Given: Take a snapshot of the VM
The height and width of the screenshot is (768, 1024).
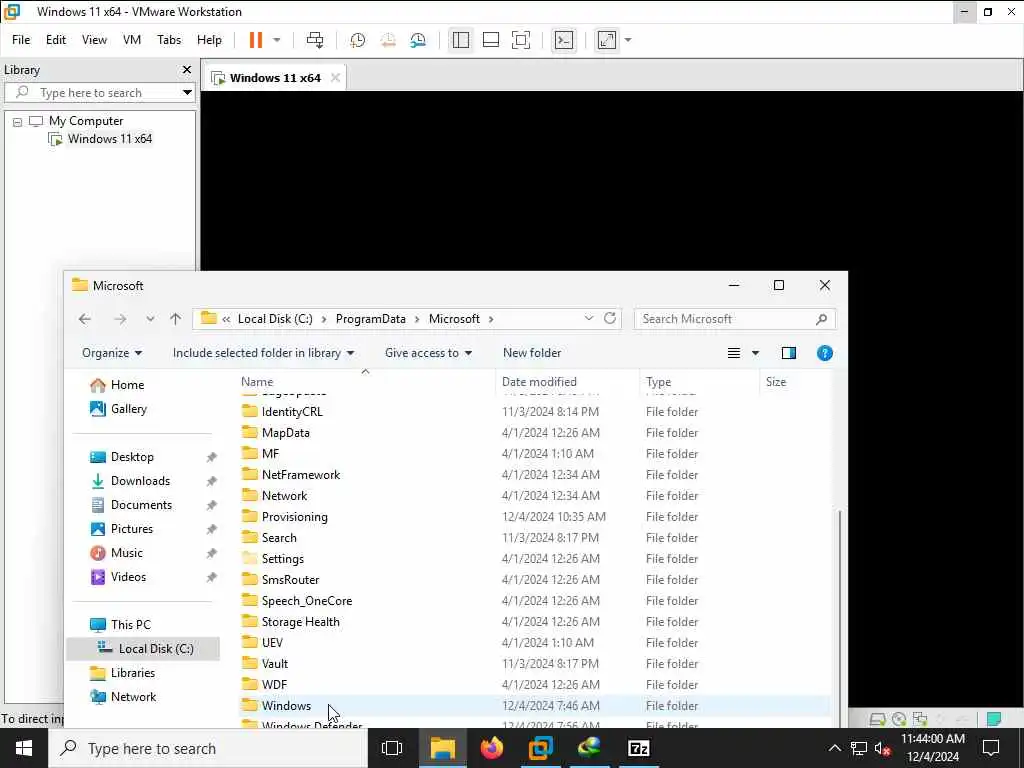Looking at the screenshot, I should click(x=357, y=40).
